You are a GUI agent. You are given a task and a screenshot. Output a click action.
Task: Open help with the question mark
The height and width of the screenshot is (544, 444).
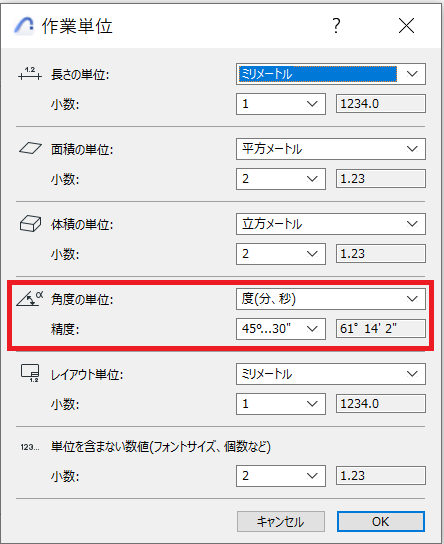[336, 26]
